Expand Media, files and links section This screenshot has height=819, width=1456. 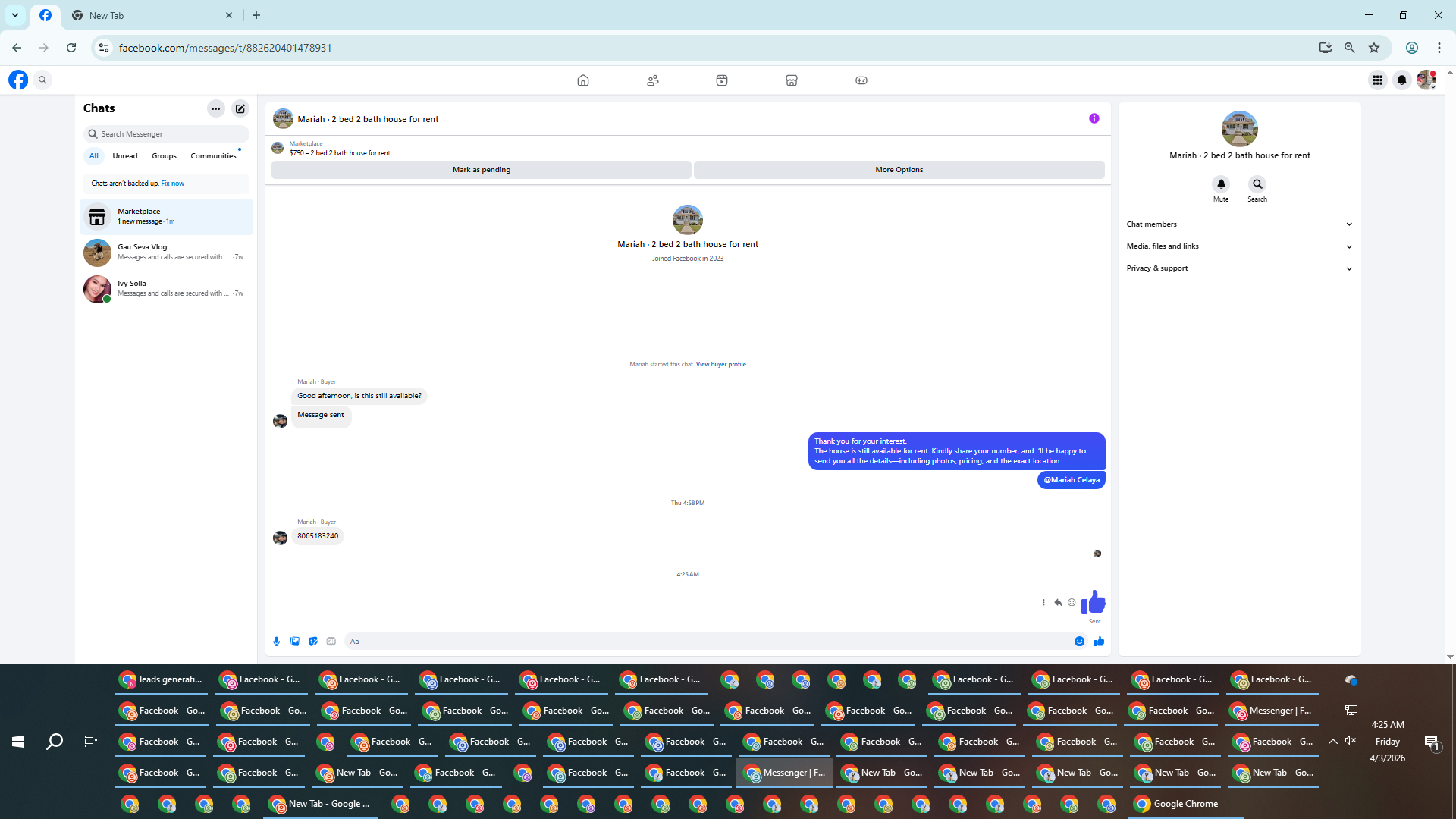pyautogui.click(x=1239, y=246)
